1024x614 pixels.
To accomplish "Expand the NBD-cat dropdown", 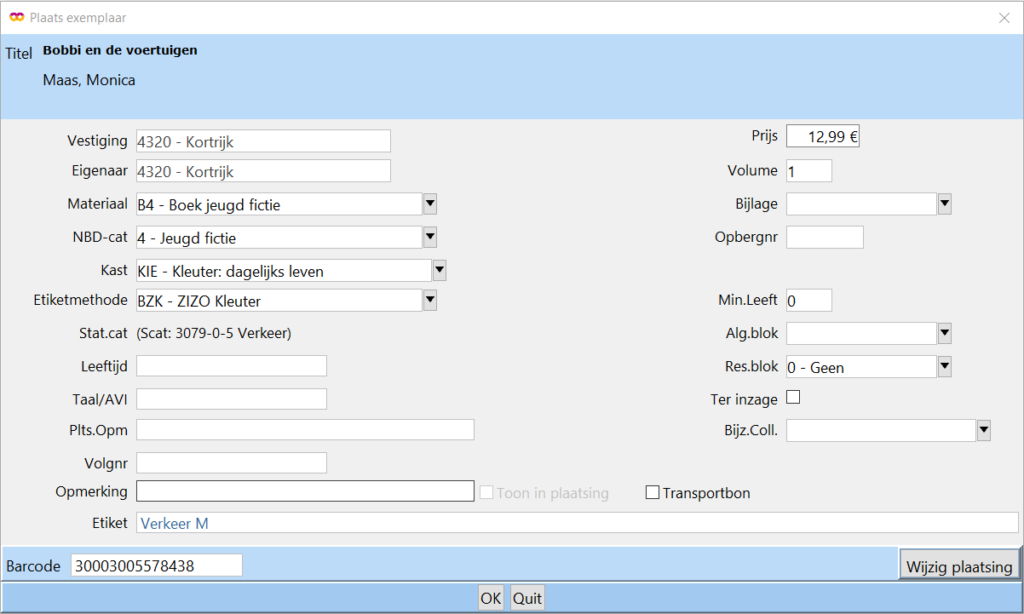I will pyautogui.click(x=430, y=237).
